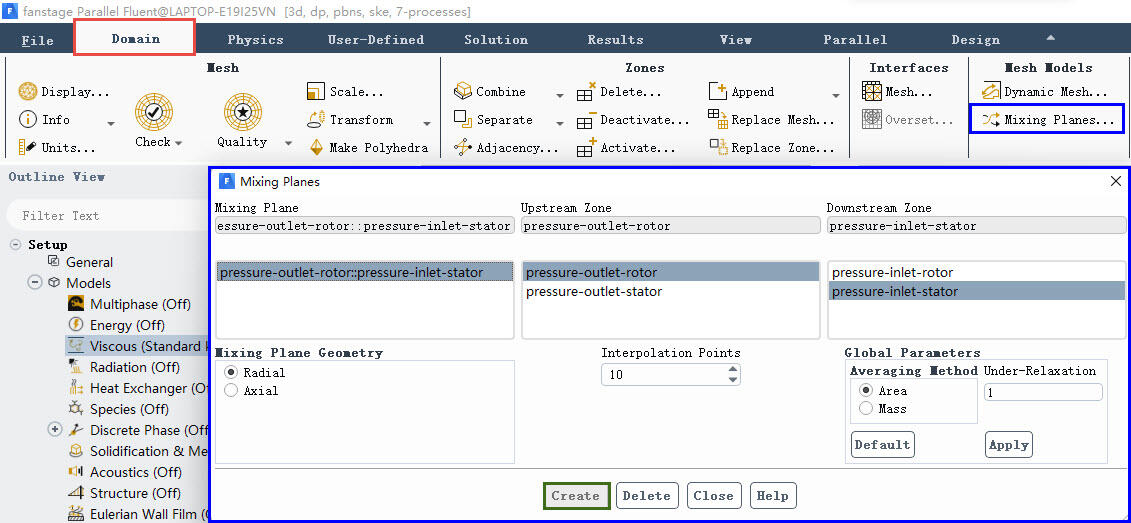
Task: Click the Scale mesh icon
Action: 315,92
